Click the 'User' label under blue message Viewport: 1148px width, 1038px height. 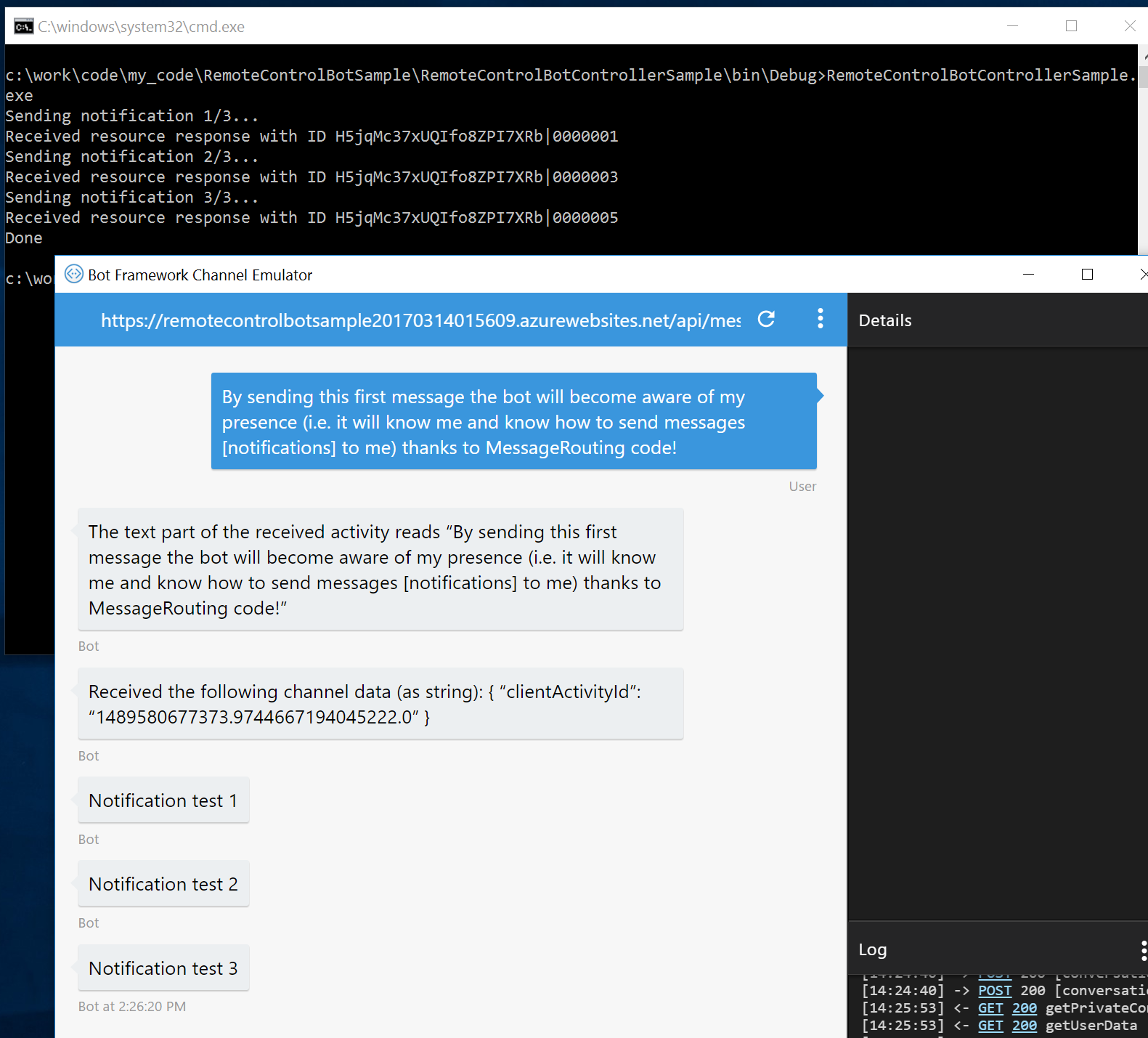click(x=803, y=486)
